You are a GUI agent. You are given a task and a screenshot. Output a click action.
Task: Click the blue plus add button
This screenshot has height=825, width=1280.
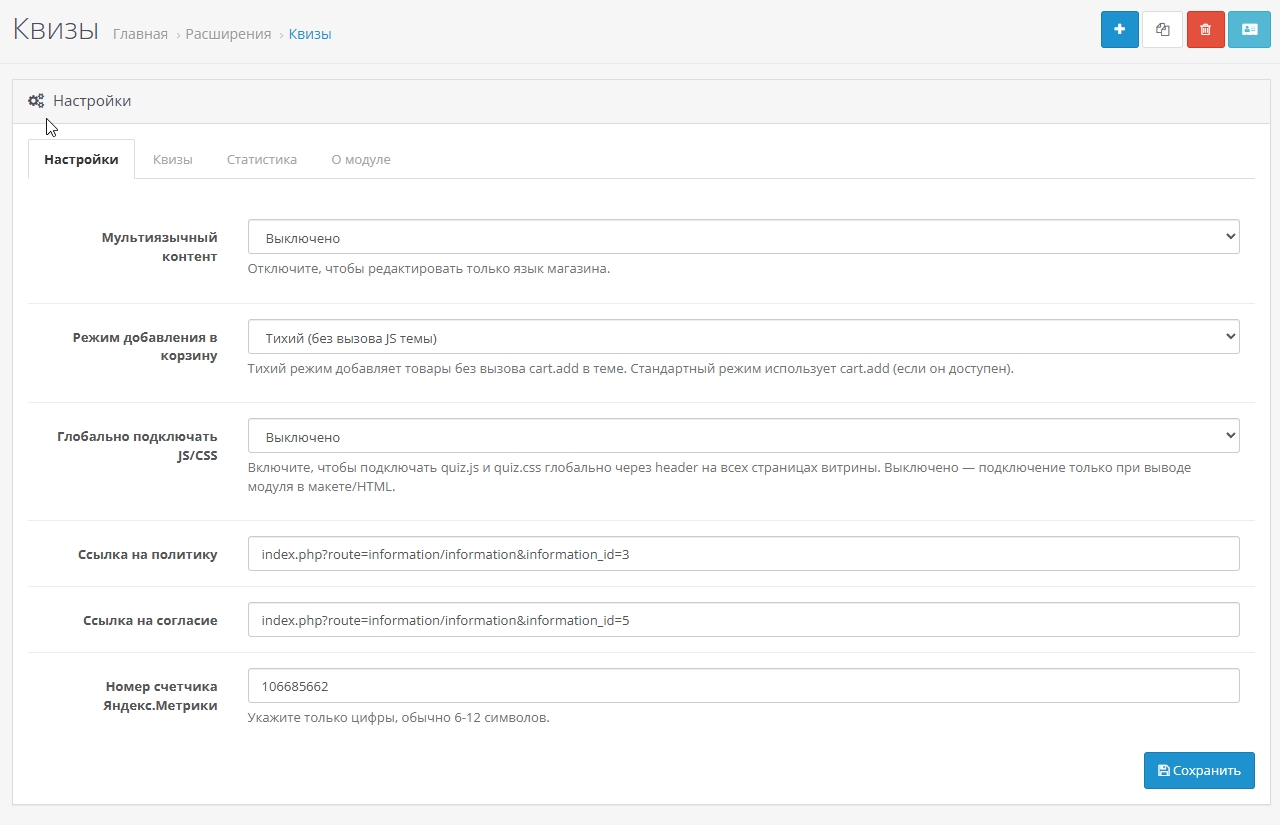[1119, 30]
